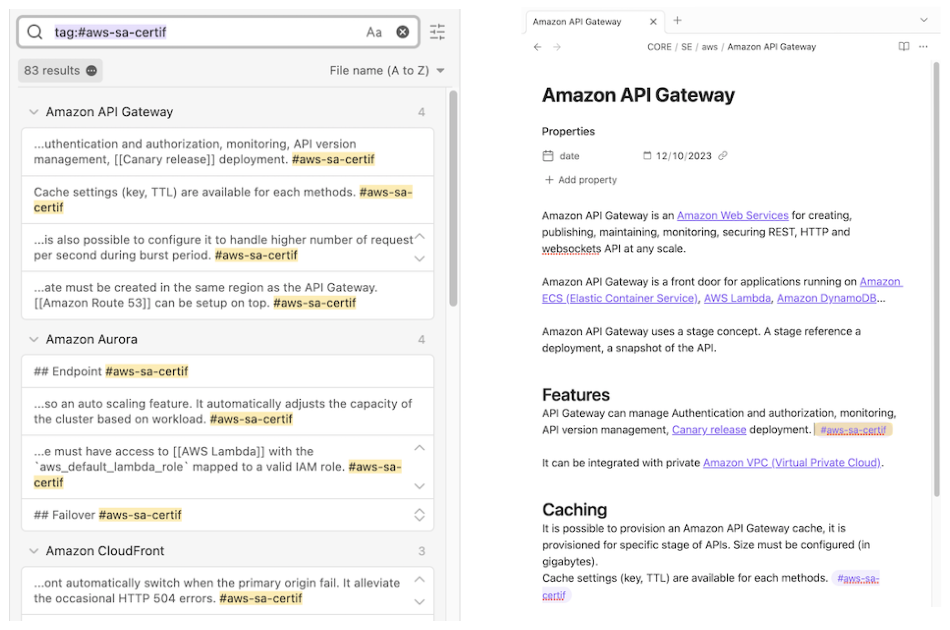Click the Properties heading

pos(568,131)
